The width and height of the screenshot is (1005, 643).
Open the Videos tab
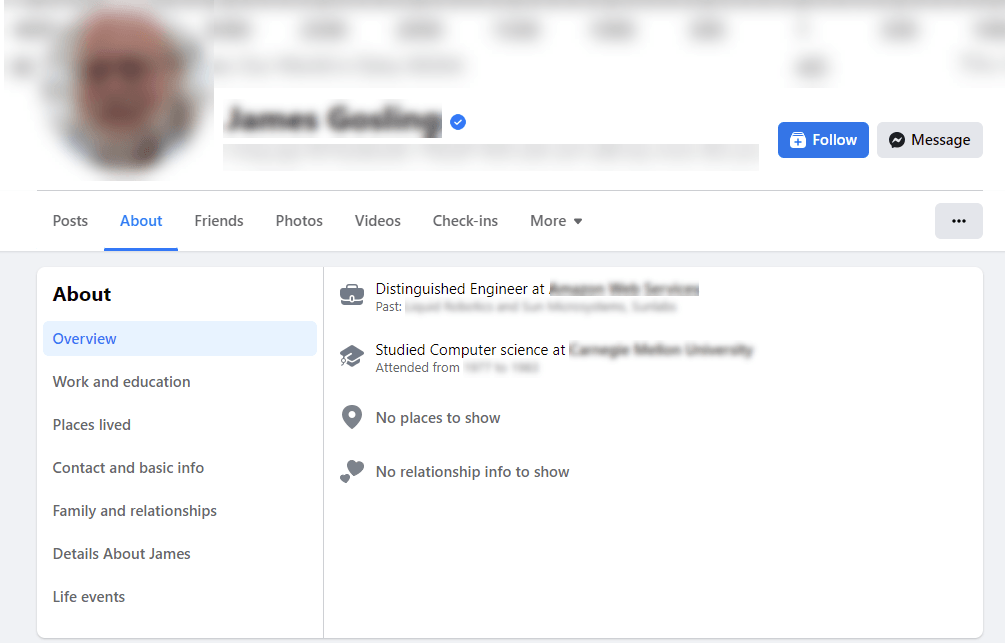(x=378, y=221)
